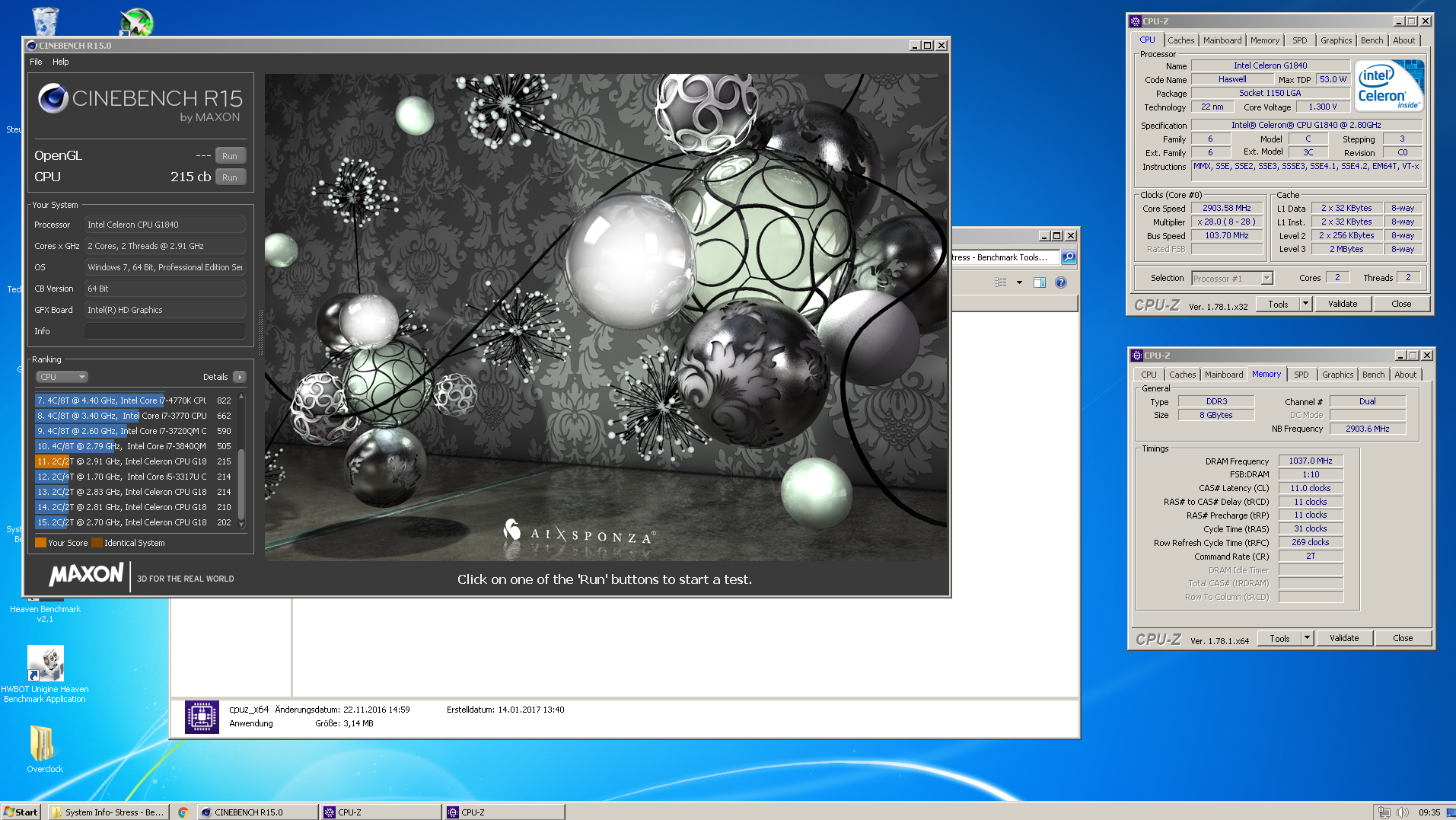Select ranking row 8 Core i7-3770
Screen dimensions: 1456x820
[x=135, y=416]
